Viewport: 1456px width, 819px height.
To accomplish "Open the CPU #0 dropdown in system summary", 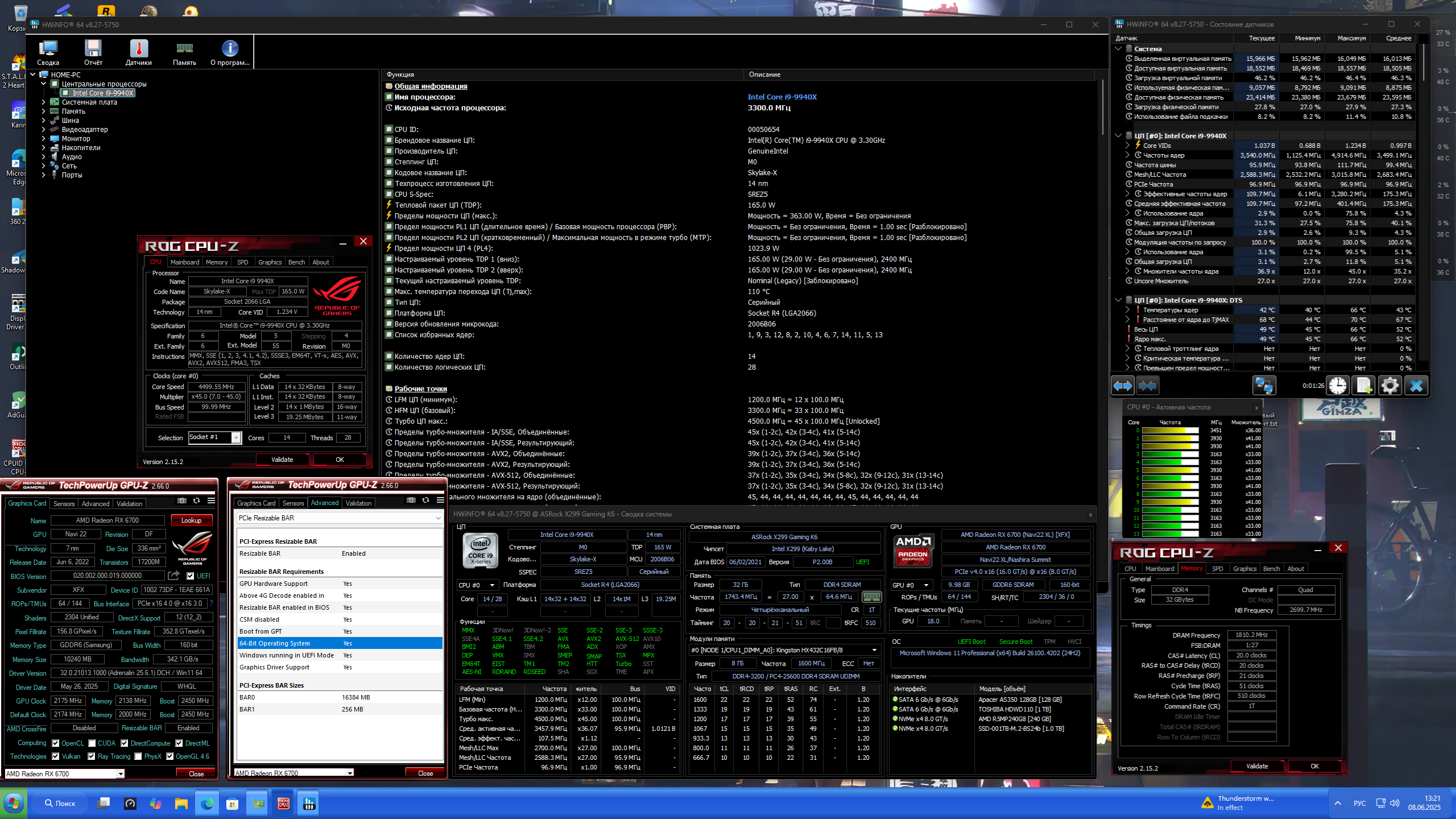I will coord(477,585).
